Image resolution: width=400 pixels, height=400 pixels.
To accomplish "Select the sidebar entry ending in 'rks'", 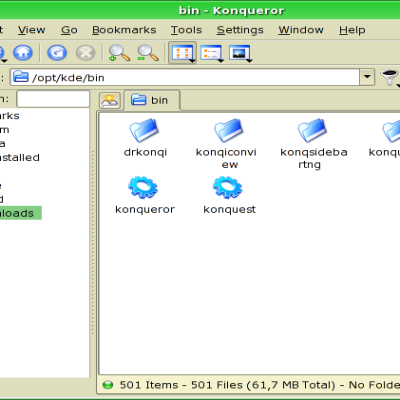I will point(9,116).
